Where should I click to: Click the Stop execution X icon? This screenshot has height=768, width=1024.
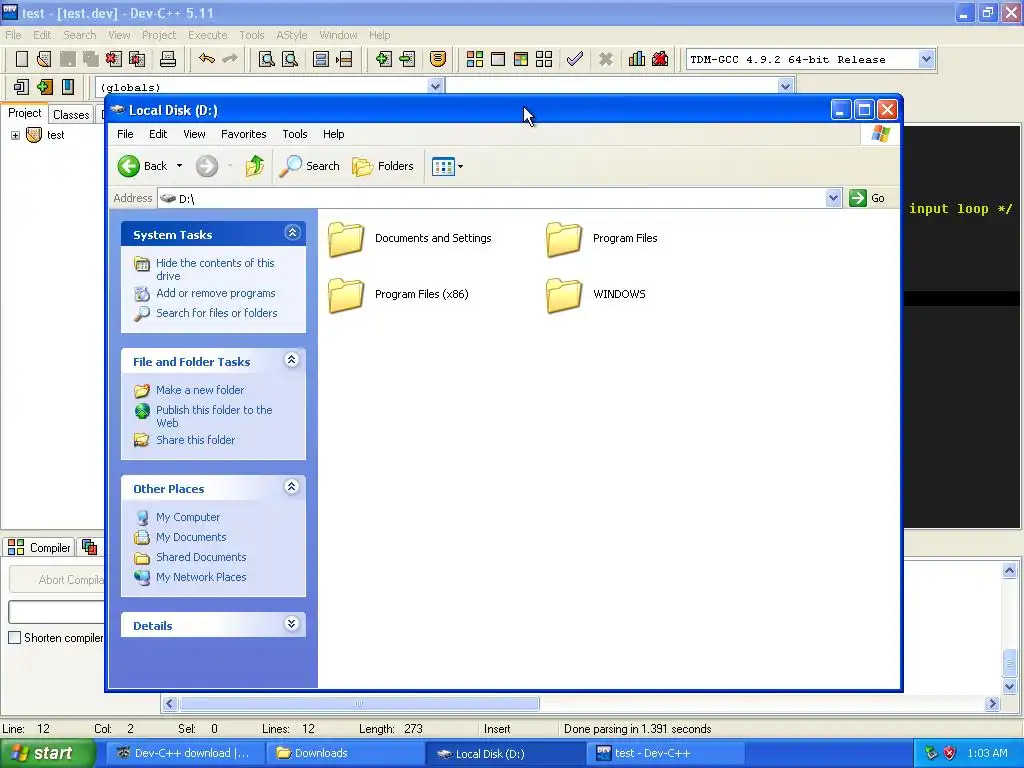pyautogui.click(x=606, y=59)
